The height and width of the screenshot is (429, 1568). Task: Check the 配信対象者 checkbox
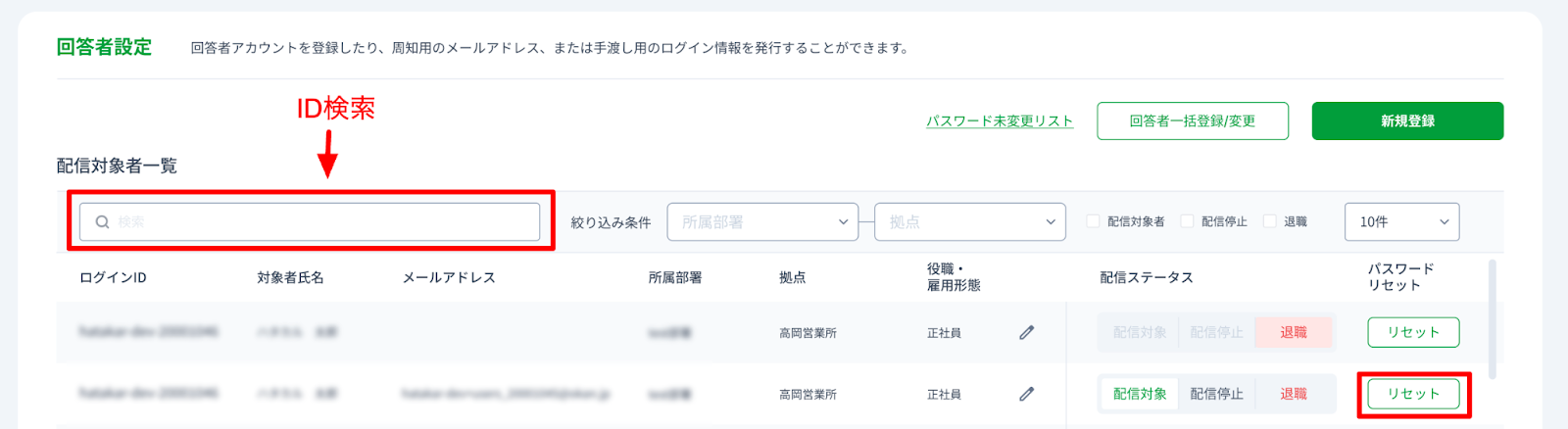1093,221
